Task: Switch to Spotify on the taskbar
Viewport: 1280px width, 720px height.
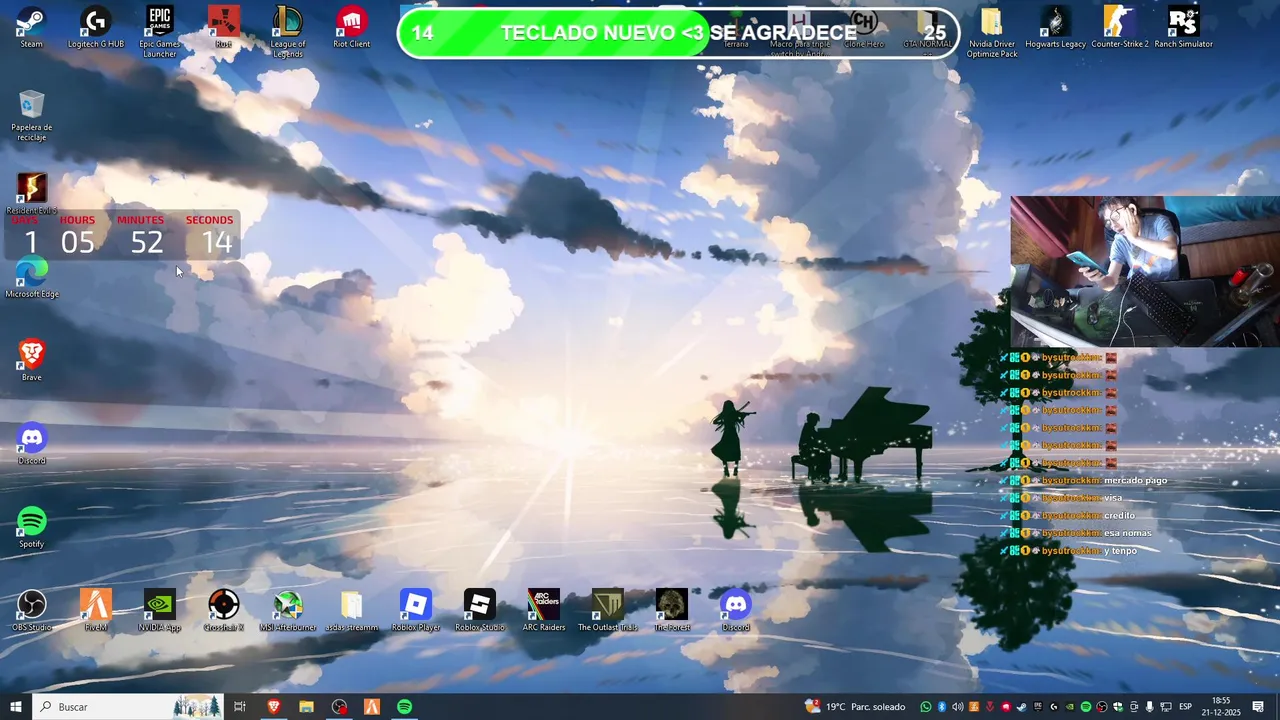Action: click(x=404, y=707)
